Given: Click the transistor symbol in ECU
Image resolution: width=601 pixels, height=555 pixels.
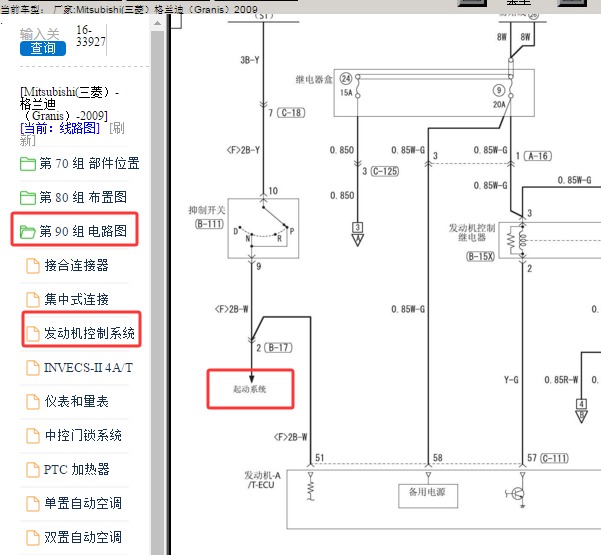Looking at the screenshot, I should 516,493.
